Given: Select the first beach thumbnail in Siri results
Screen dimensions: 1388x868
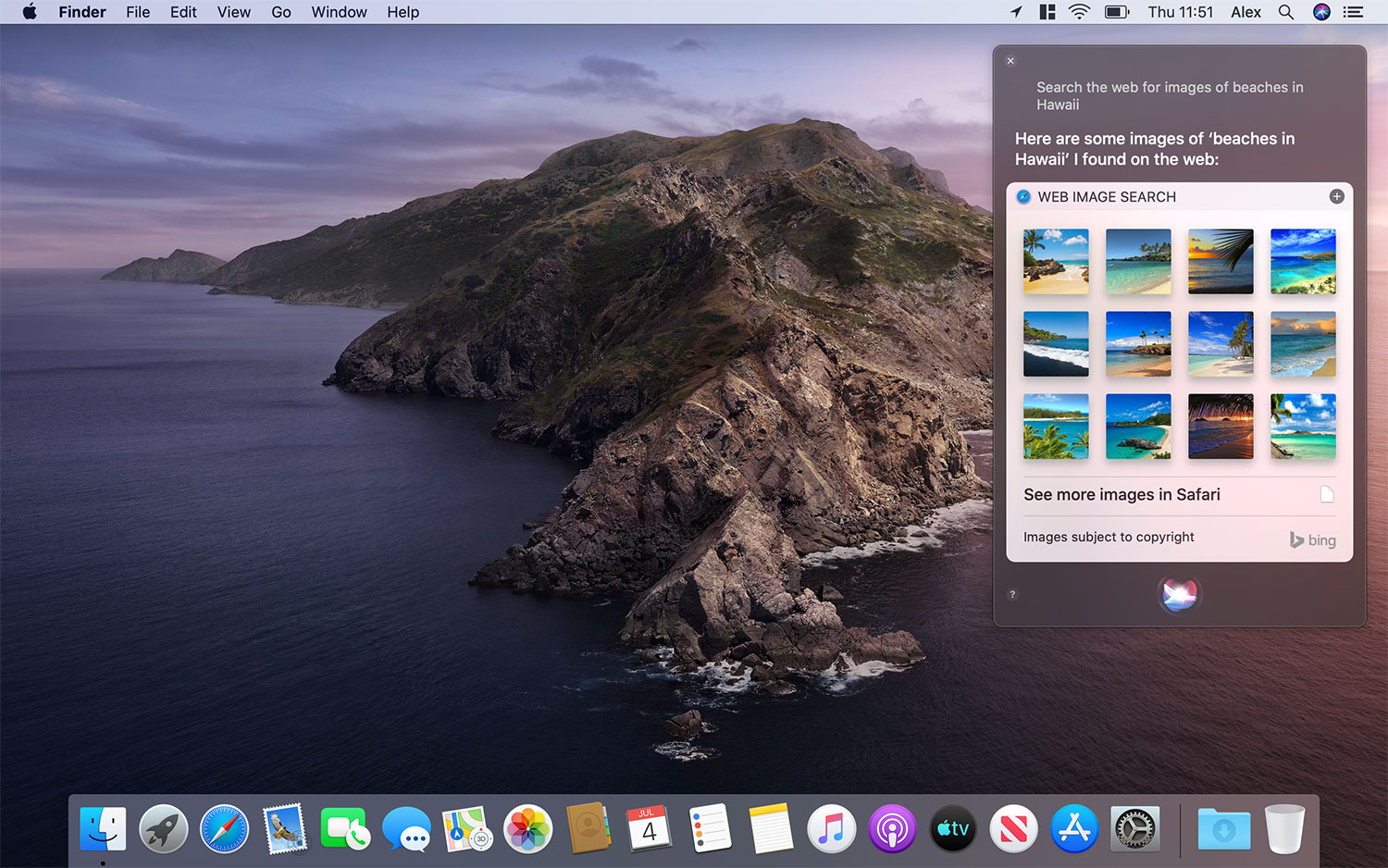Looking at the screenshot, I should coord(1056,261).
